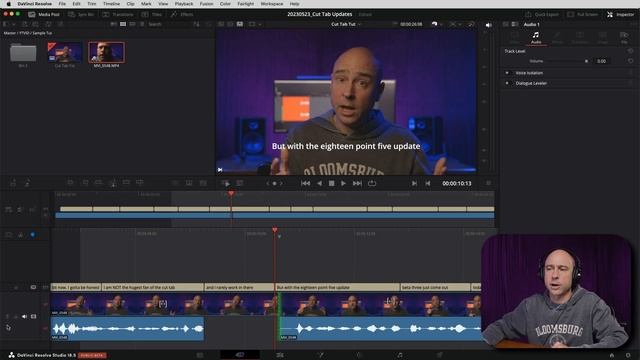The height and width of the screenshot is (360, 640).
Task: Jump to last frame of timeline
Action: 357,184
